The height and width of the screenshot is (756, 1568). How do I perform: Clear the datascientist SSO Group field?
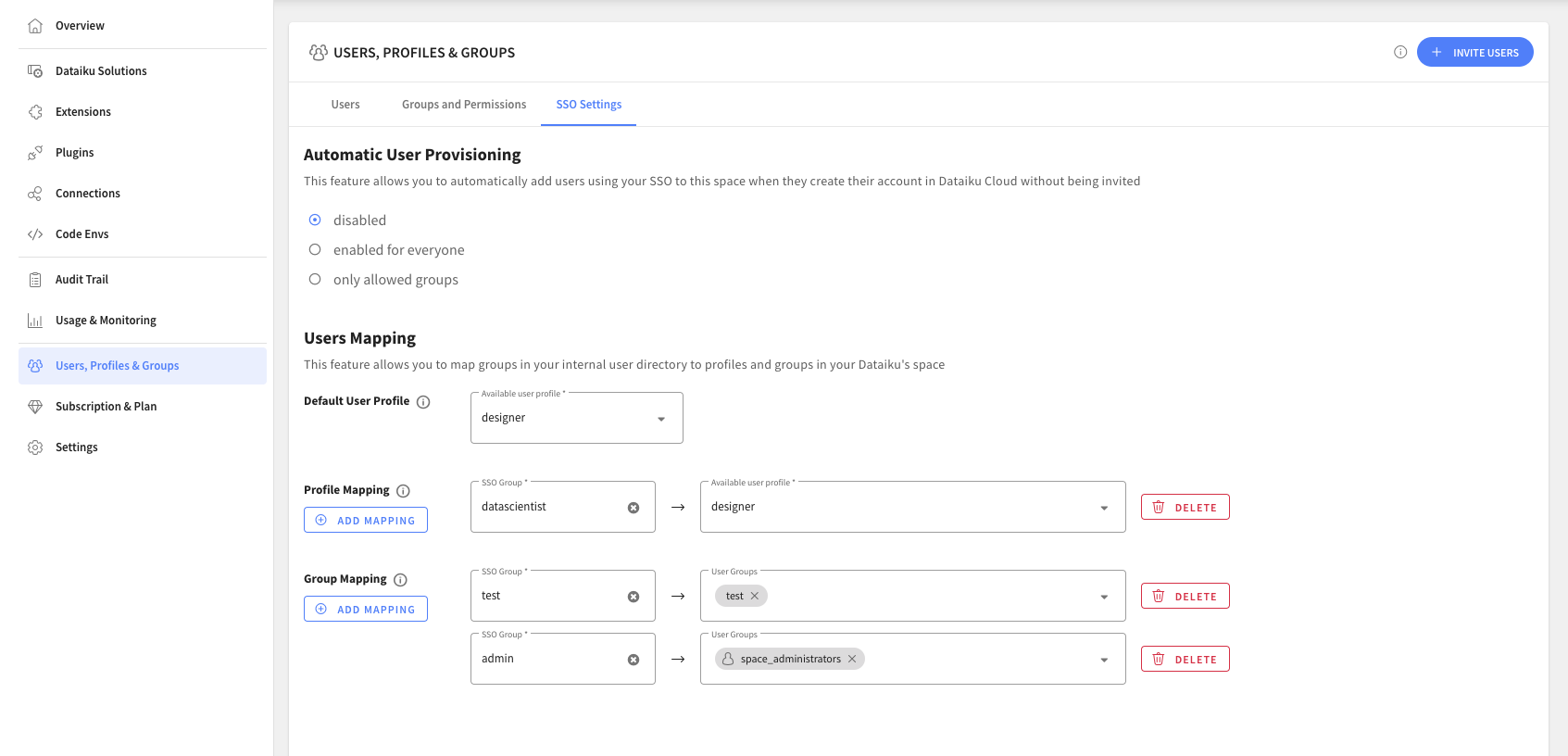tap(633, 508)
